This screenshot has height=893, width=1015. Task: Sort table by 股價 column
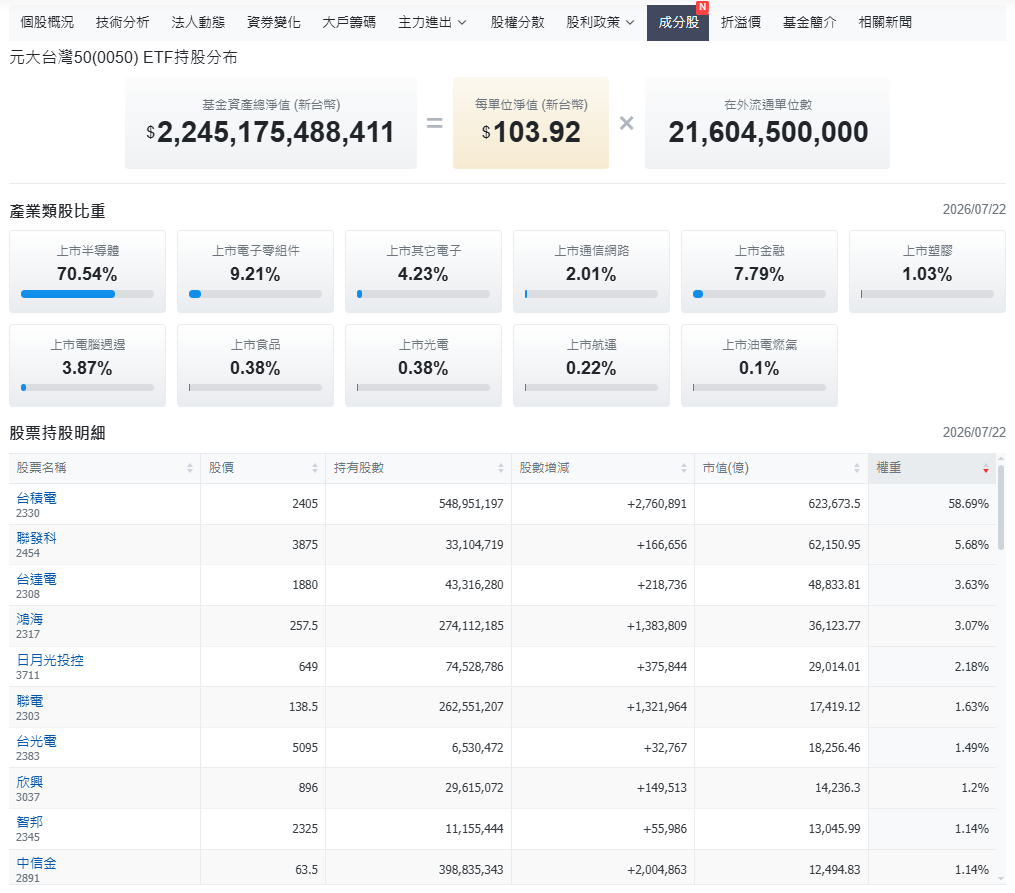(263, 468)
